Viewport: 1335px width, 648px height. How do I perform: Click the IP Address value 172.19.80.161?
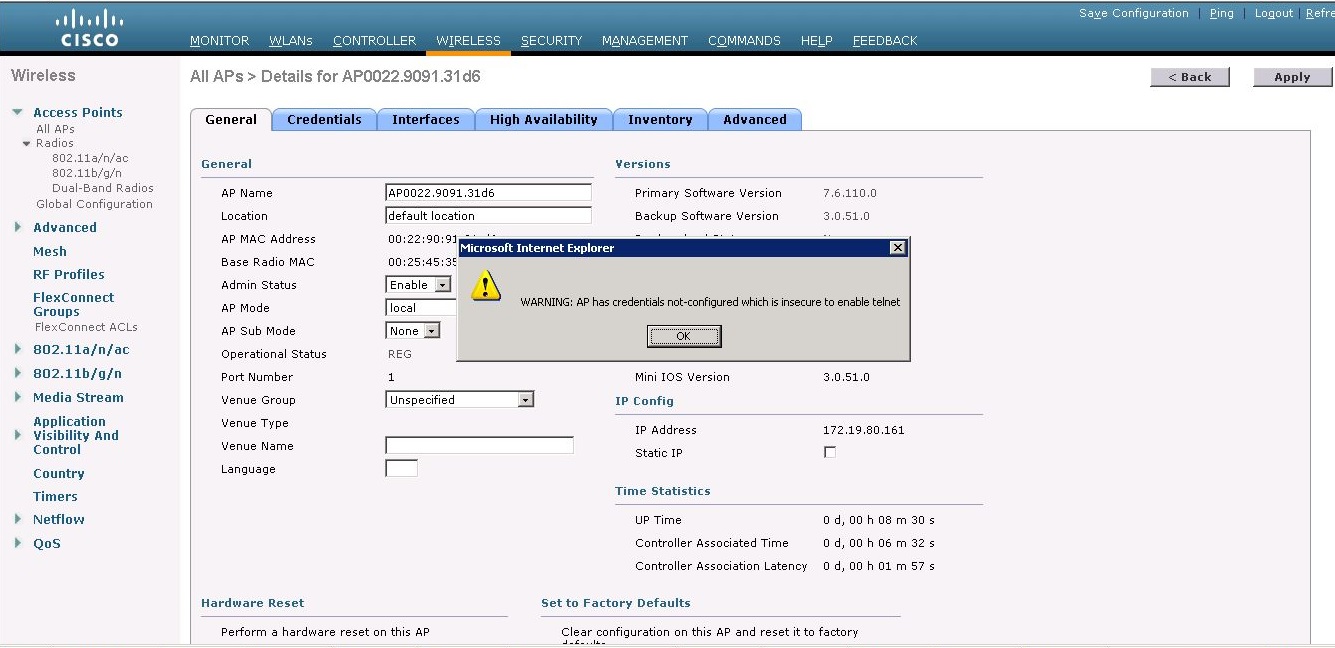point(863,430)
